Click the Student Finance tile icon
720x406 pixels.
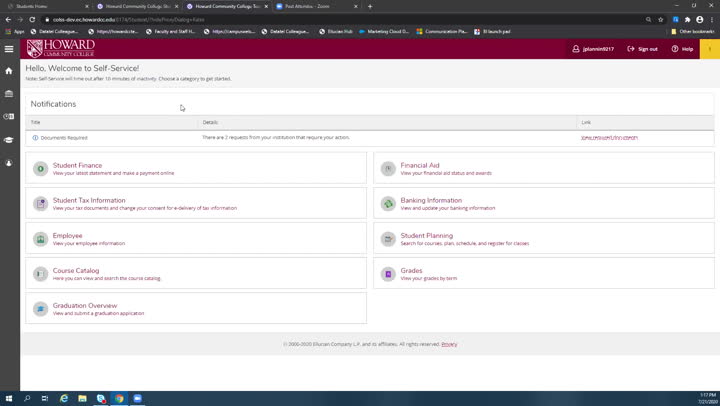point(40,169)
